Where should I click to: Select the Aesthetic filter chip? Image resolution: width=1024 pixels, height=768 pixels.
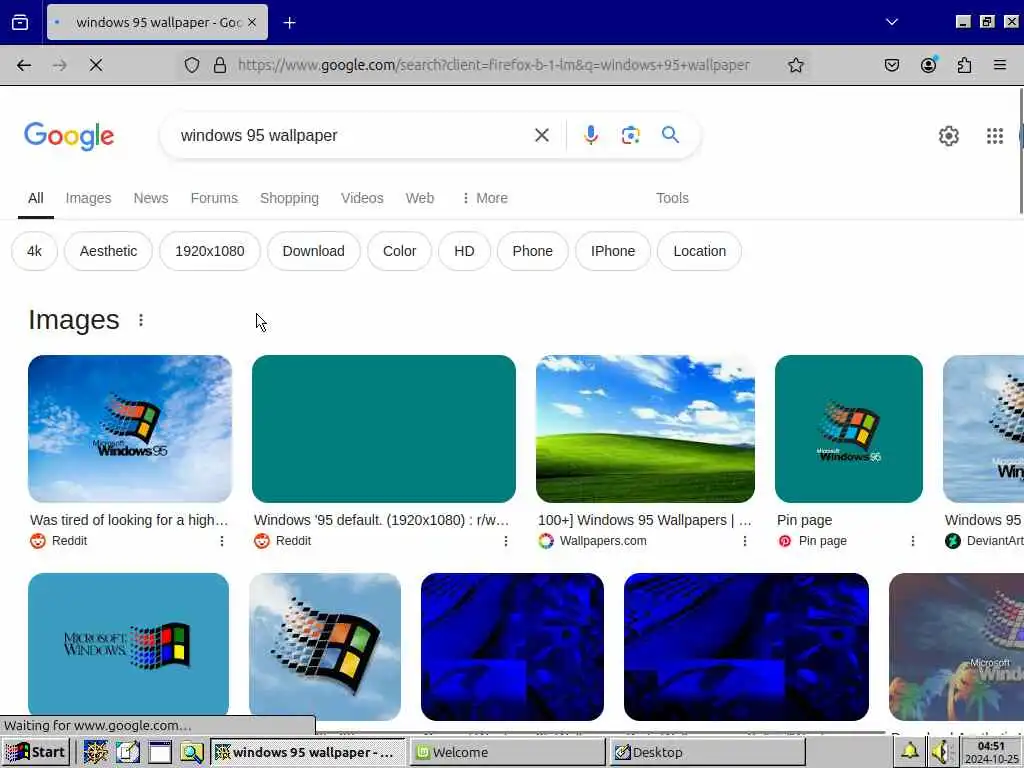click(x=108, y=251)
